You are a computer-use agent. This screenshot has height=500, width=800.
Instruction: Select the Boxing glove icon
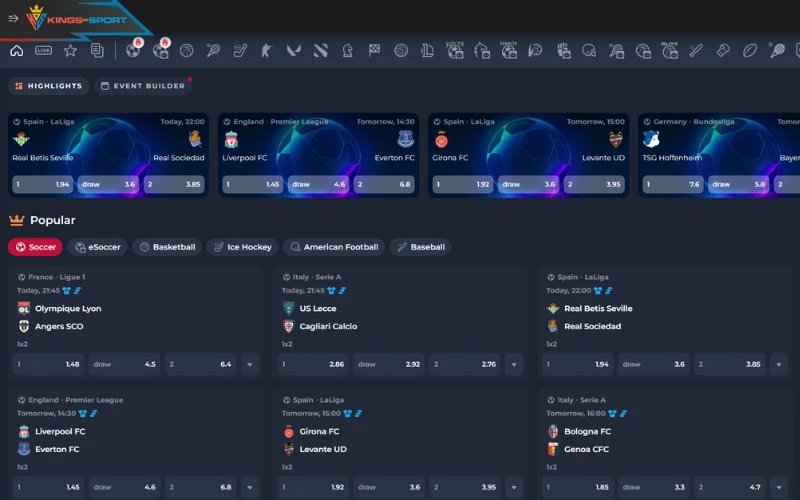point(723,51)
